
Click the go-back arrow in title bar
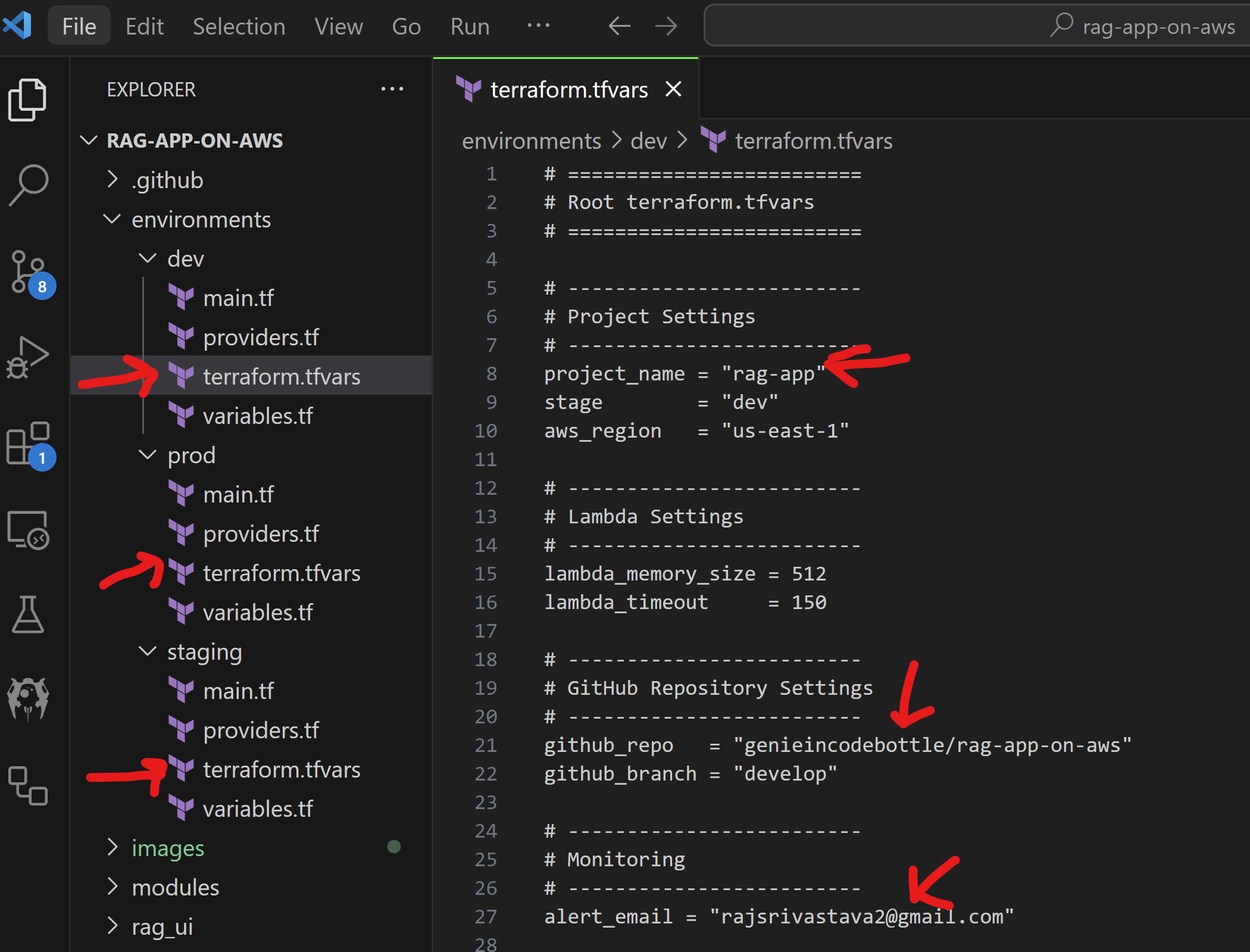(x=619, y=26)
